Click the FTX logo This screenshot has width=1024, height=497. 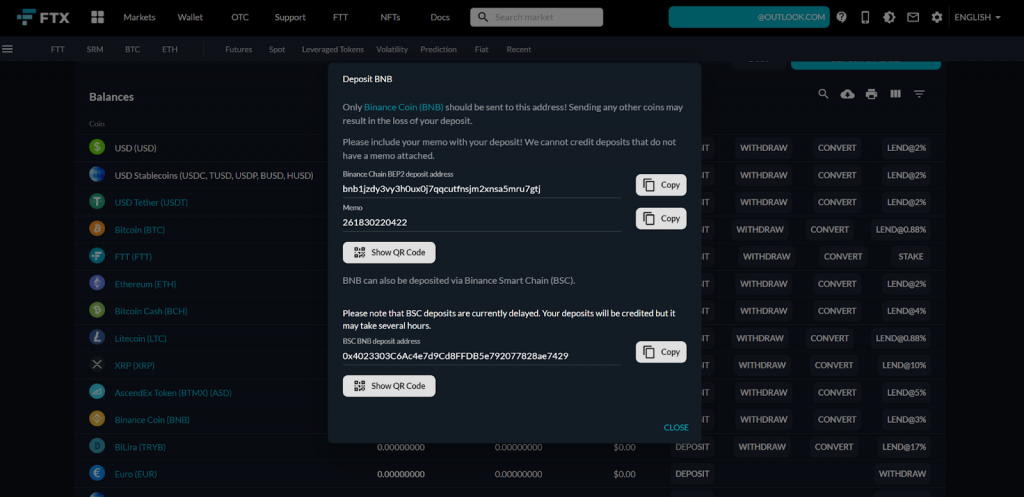click(43, 18)
